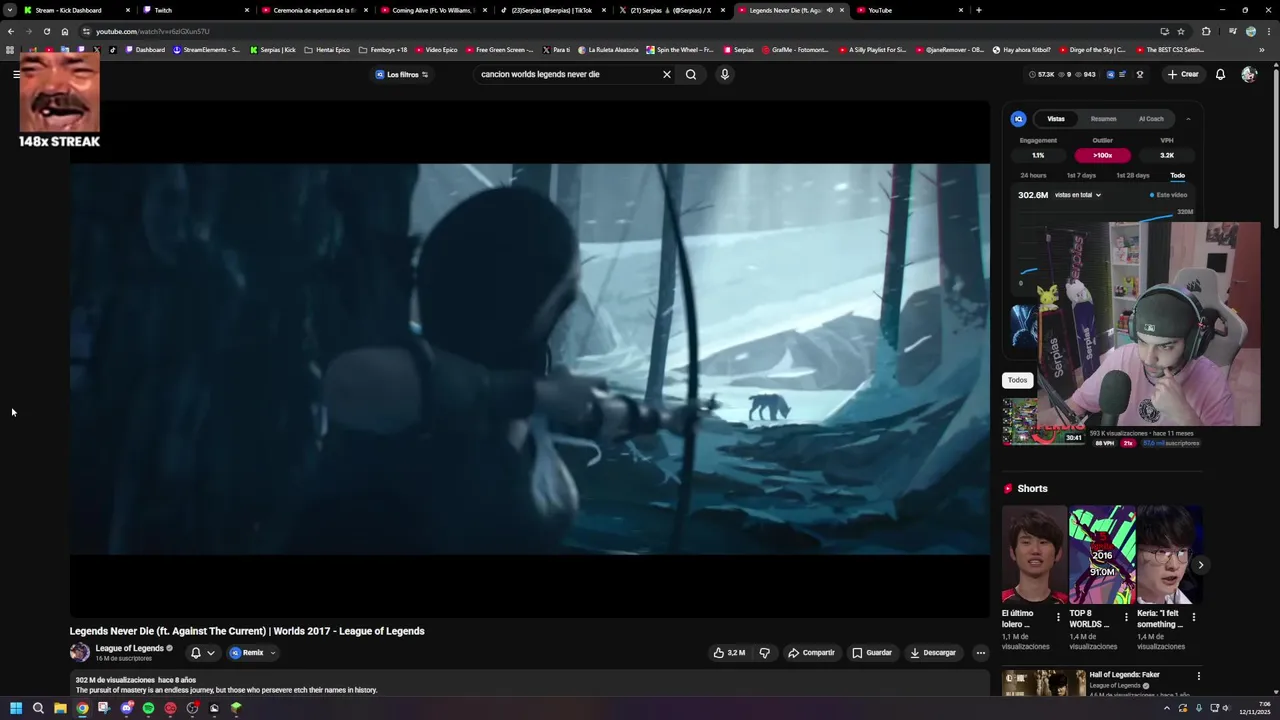
Task: Open the League of Legends channel name link
Action: (129, 648)
